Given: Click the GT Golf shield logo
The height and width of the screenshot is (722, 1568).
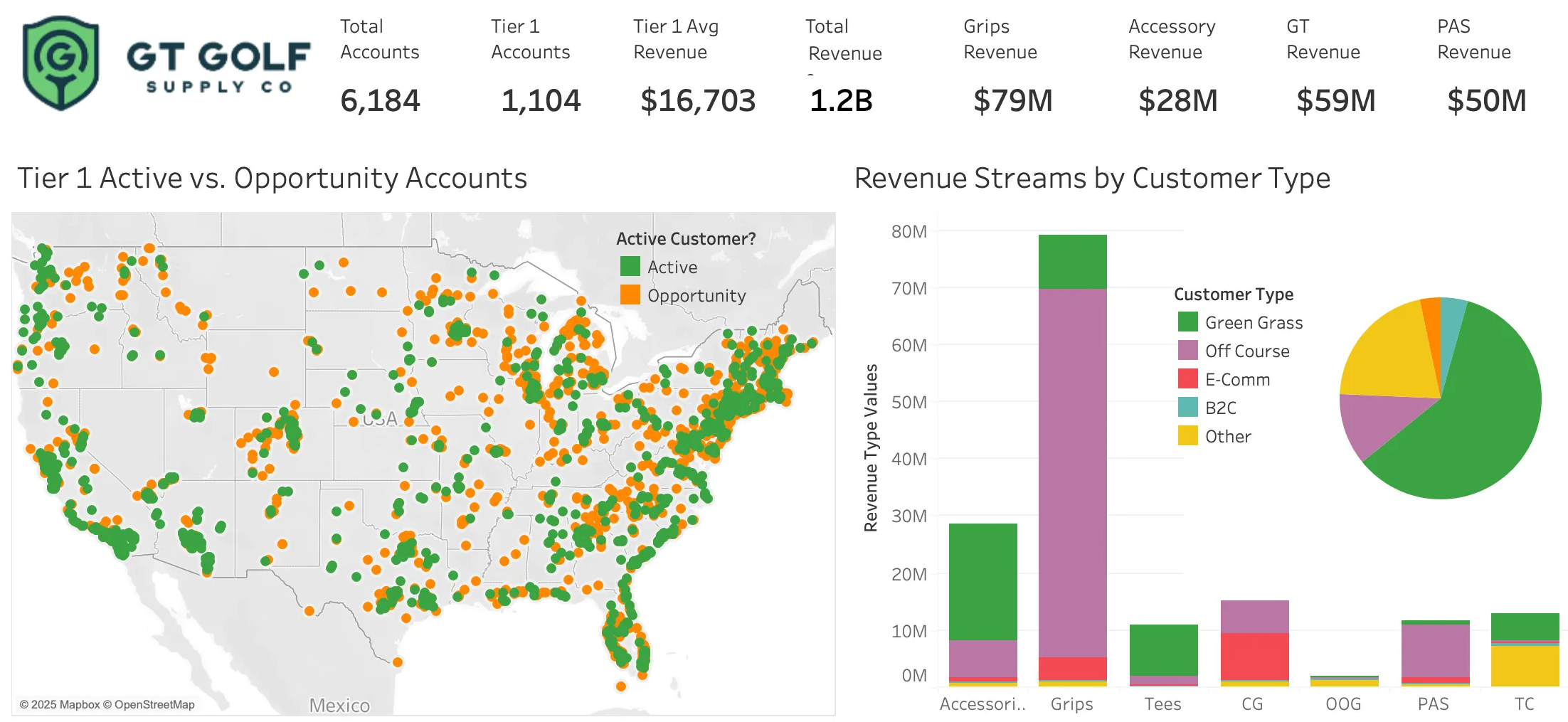Looking at the screenshot, I should (x=60, y=63).
